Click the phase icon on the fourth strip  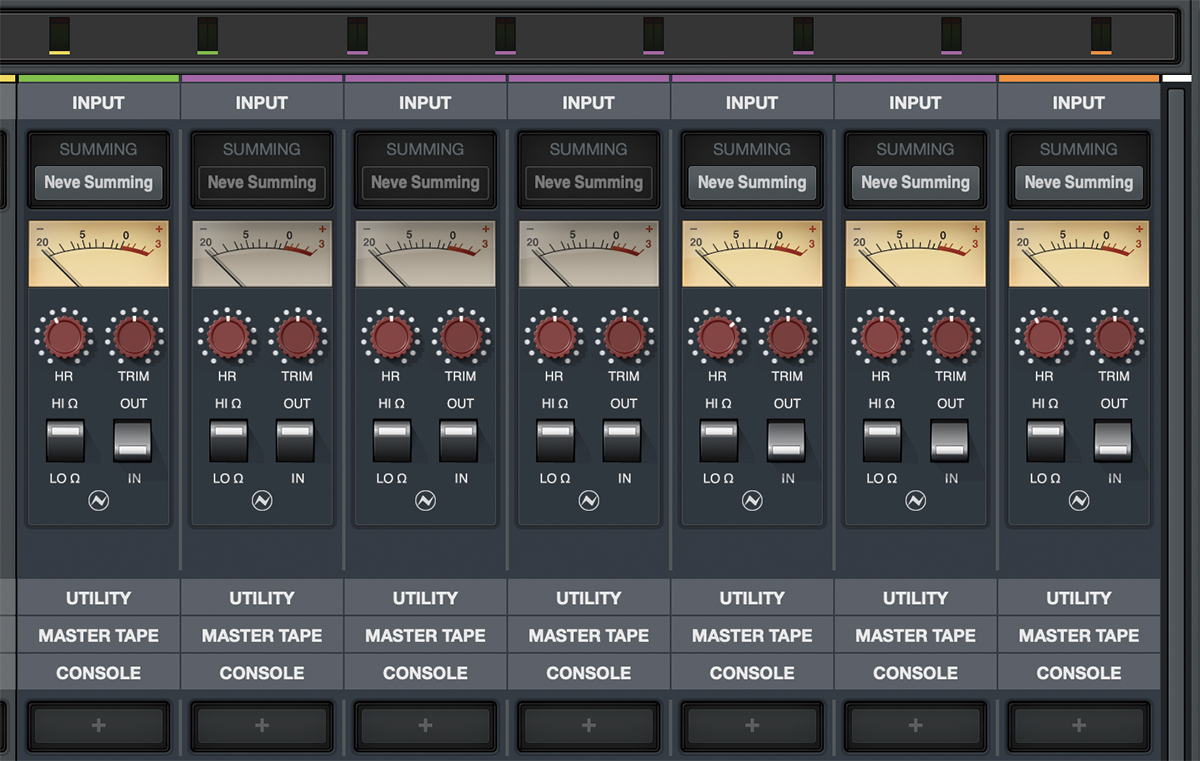[588, 501]
